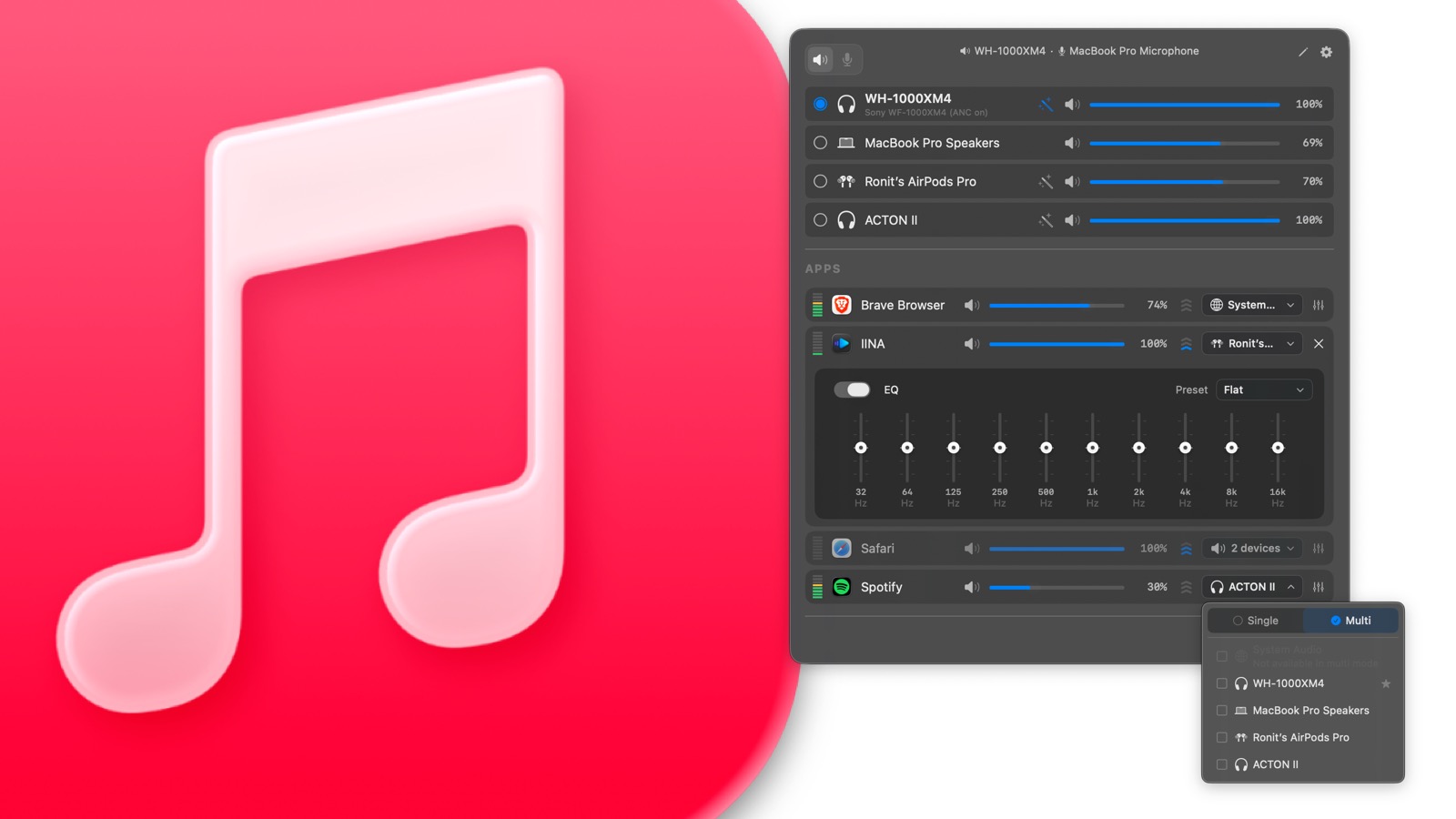Screen dimensions: 1456x819
Task: Mute MacBook Pro Speakers volume icon
Action: [1072, 143]
